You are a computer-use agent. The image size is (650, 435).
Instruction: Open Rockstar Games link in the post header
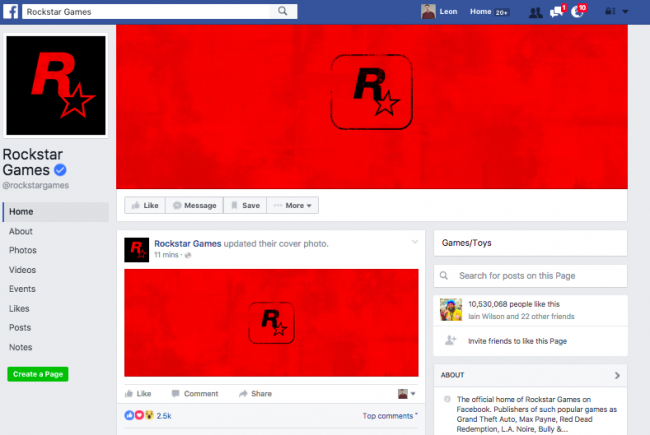tap(188, 244)
